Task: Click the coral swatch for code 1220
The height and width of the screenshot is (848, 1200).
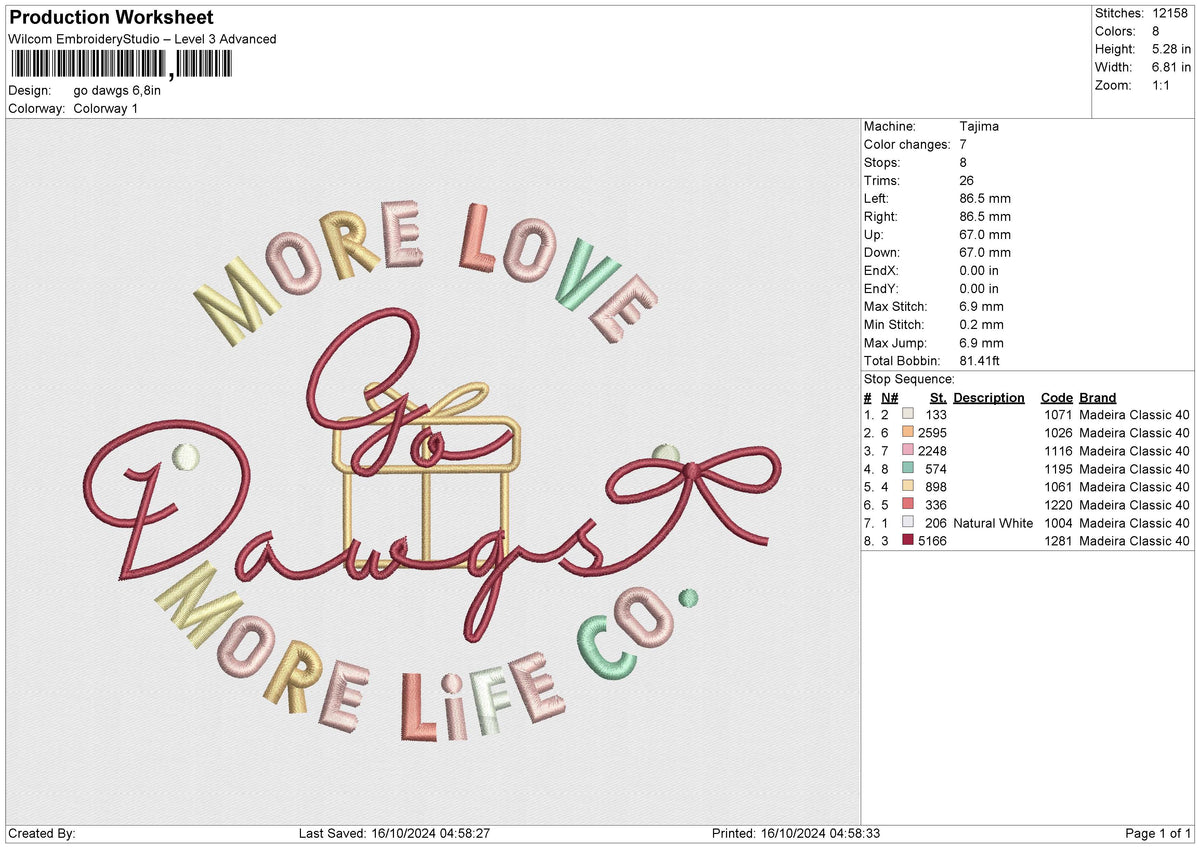Action: point(907,503)
